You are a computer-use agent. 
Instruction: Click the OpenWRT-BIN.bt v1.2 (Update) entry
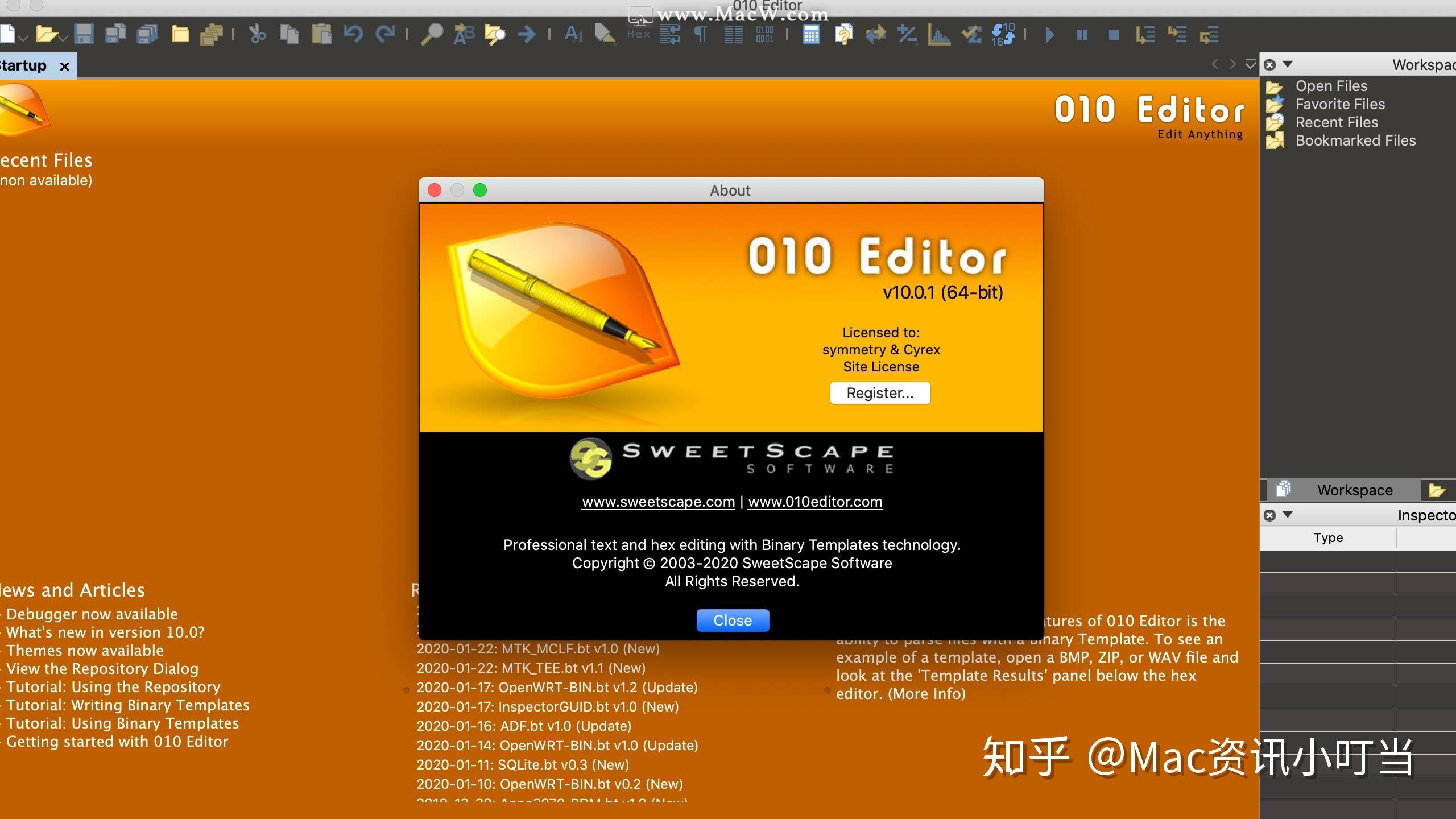tap(557, 688)
